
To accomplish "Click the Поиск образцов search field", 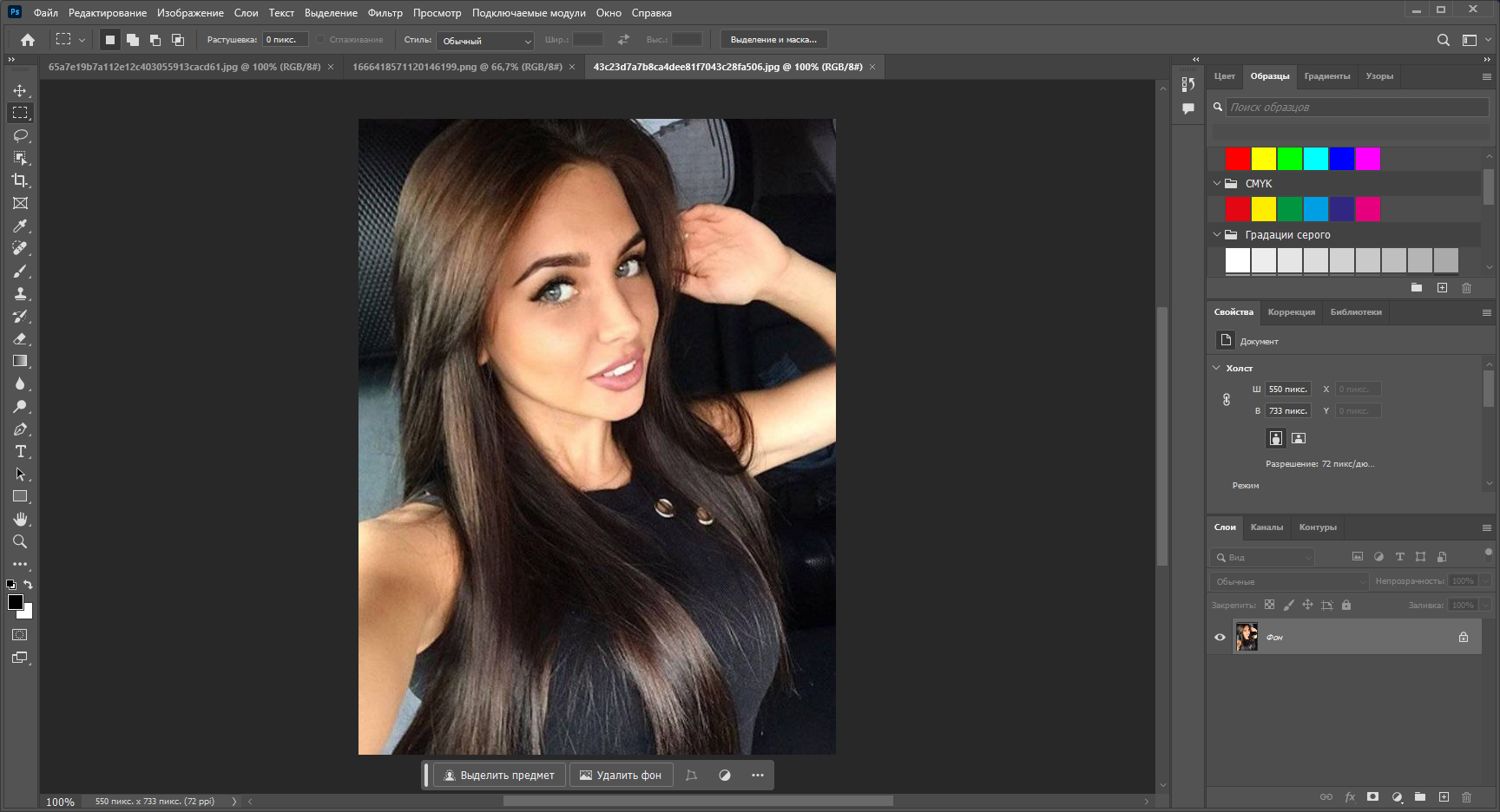I will [1358, 107].
